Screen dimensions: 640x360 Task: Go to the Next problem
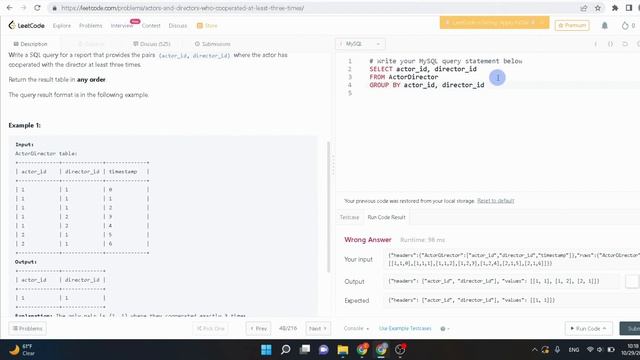click(318, 328)
